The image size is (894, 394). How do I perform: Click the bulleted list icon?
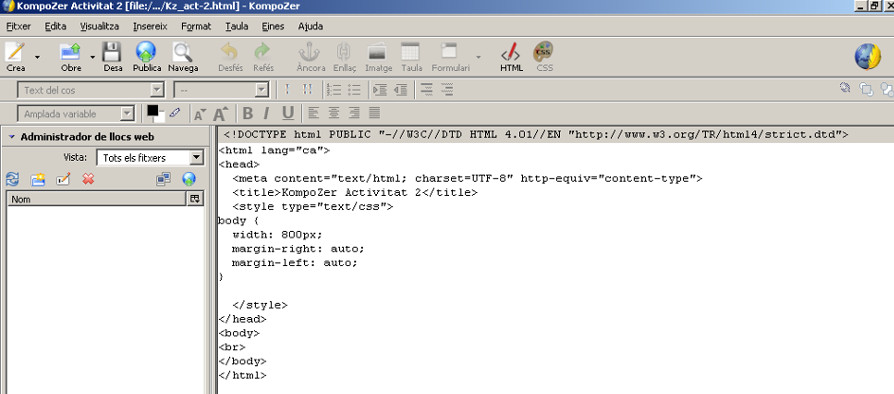354,90
